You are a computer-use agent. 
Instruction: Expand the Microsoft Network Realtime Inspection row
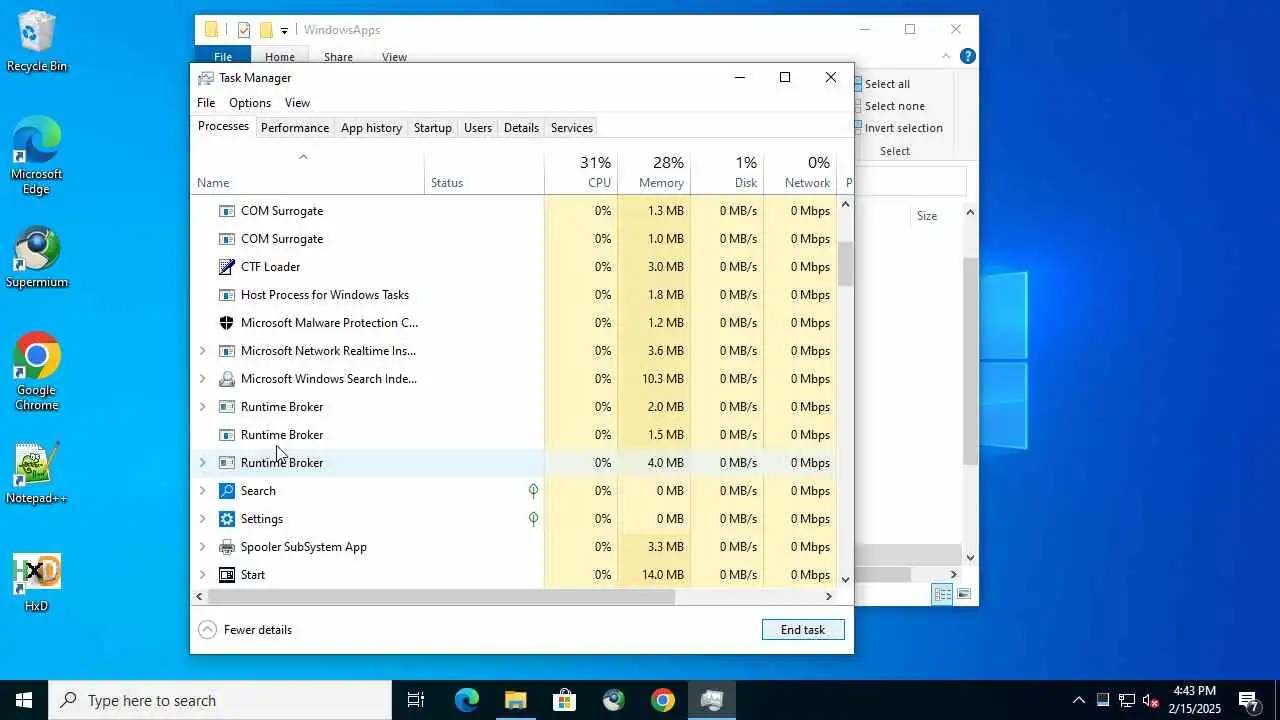pos(202,351)
